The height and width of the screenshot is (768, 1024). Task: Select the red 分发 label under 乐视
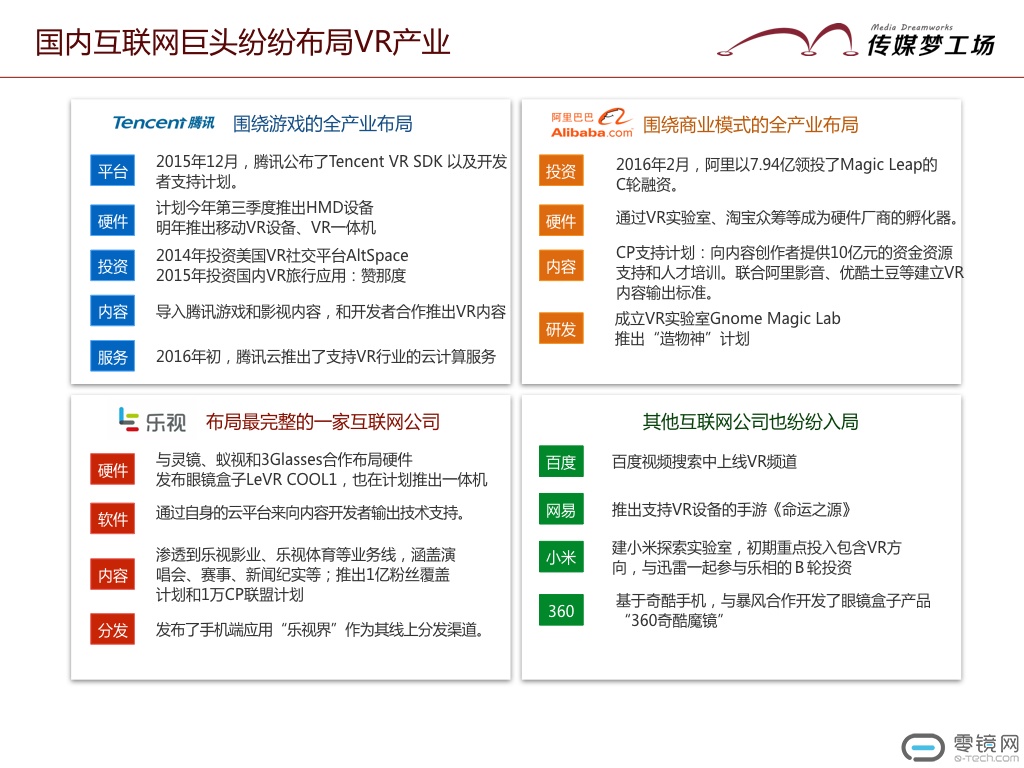tap(113, 630)
